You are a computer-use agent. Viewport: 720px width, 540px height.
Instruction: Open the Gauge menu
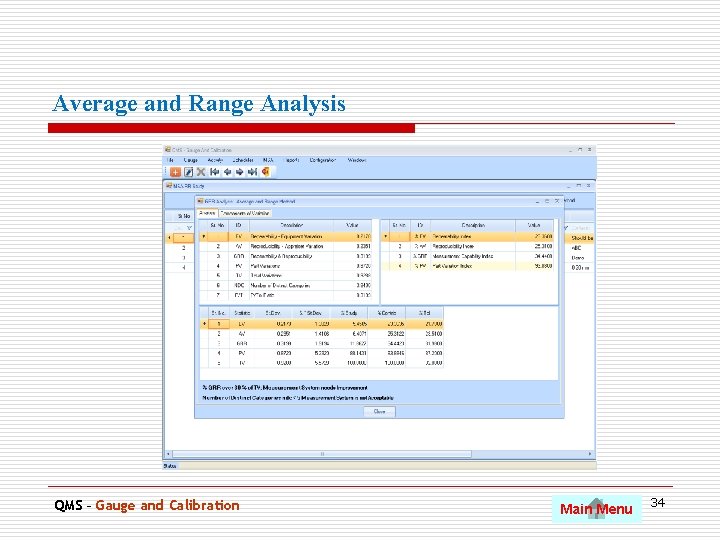pyautogui.click(x=191, y=160)
